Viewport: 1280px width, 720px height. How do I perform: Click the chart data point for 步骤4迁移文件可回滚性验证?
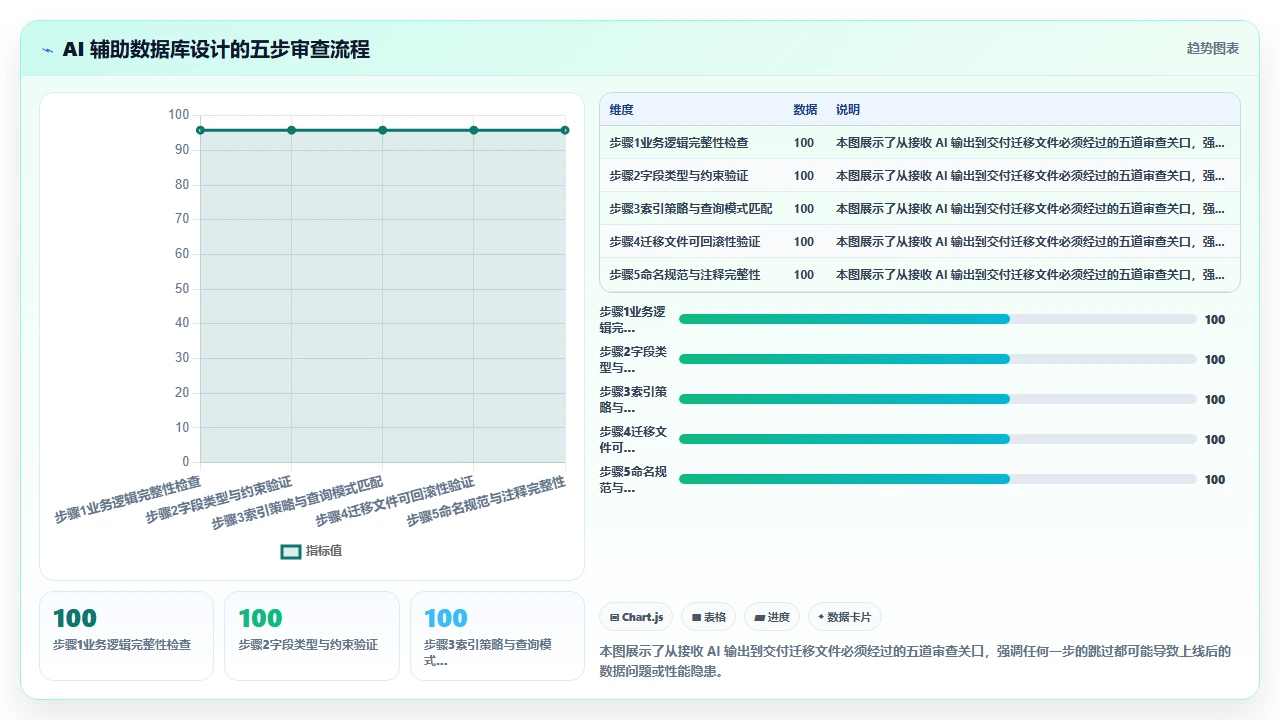coord(474,130)
